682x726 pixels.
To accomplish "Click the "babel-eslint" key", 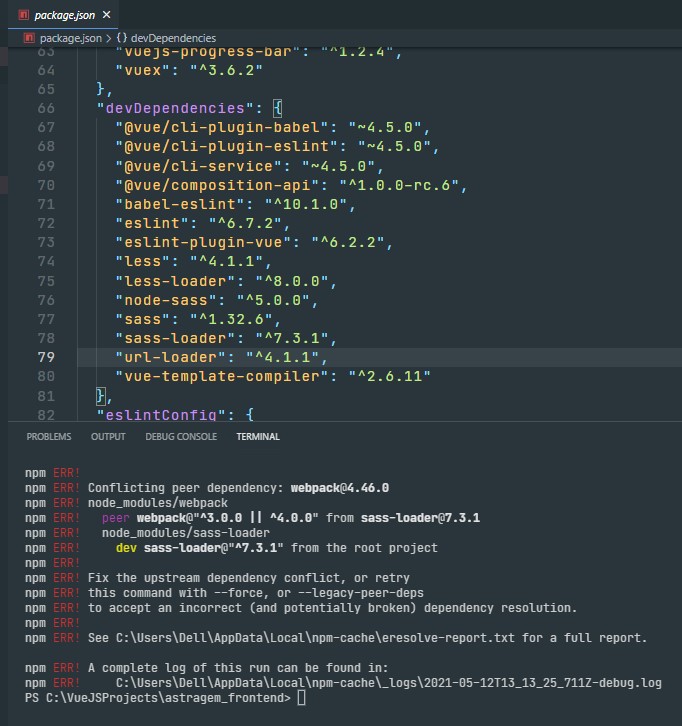I will coord(180,204).
